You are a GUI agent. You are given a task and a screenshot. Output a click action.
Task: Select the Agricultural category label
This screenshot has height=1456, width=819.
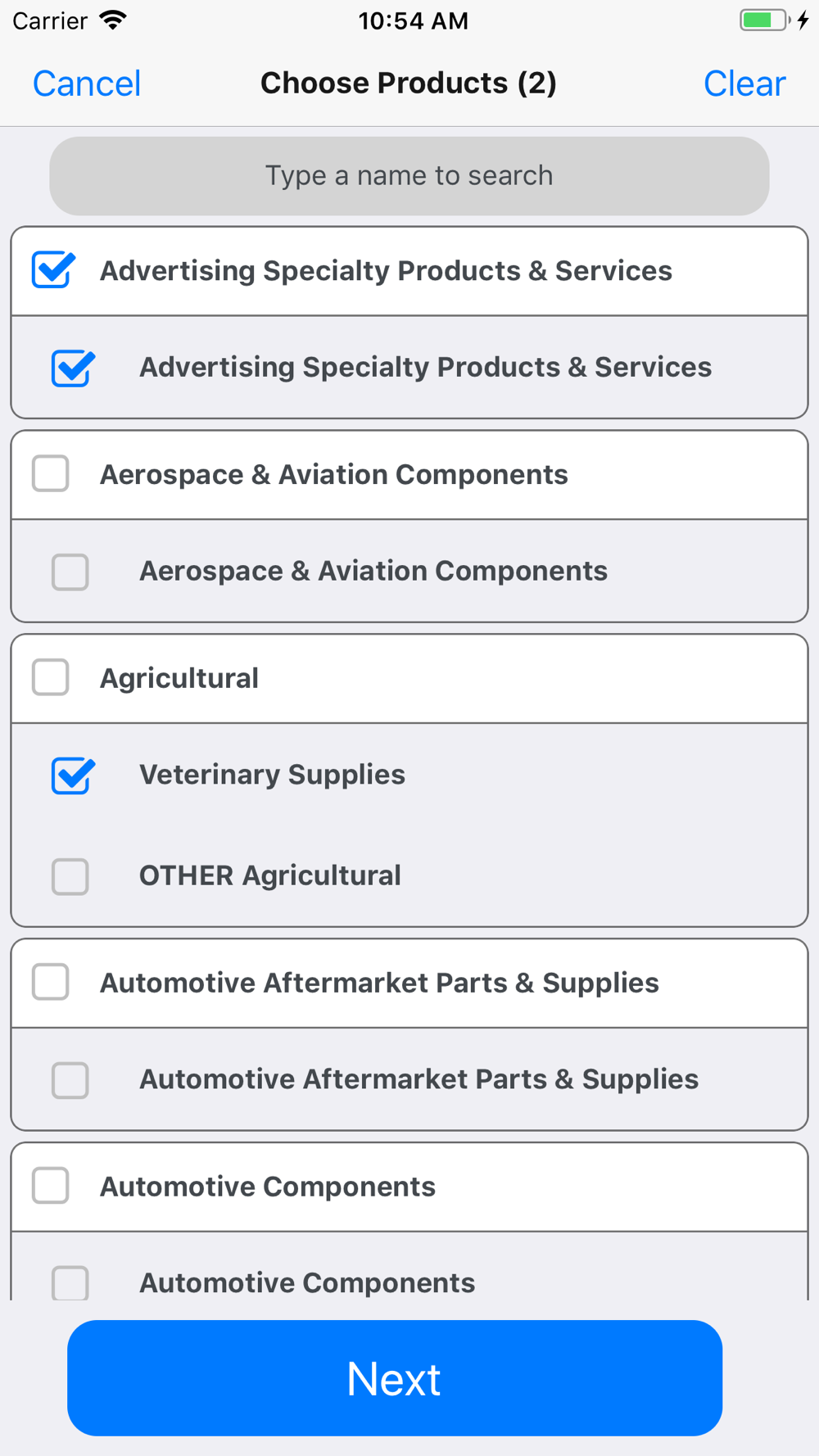[179, 678]
